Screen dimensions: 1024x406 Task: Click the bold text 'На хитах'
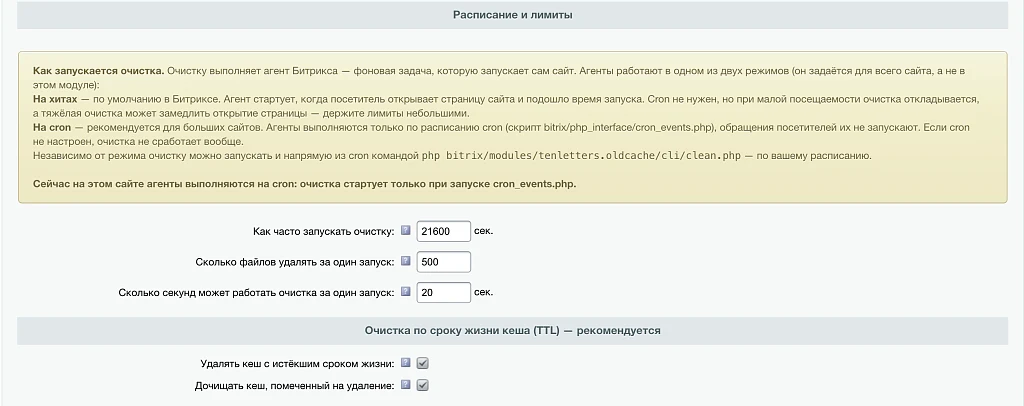(55, 100)
